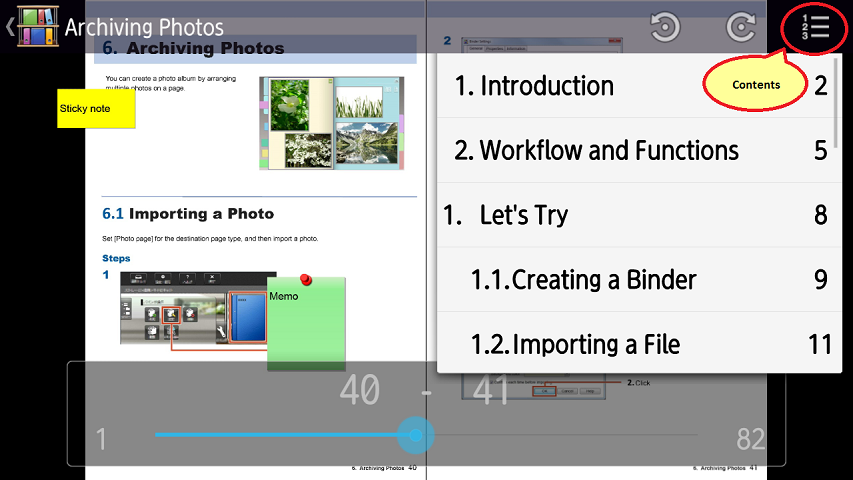Viewport: 853px width, 480px height.
Task: Tap the first page number 1
Action: pos(101,439)
